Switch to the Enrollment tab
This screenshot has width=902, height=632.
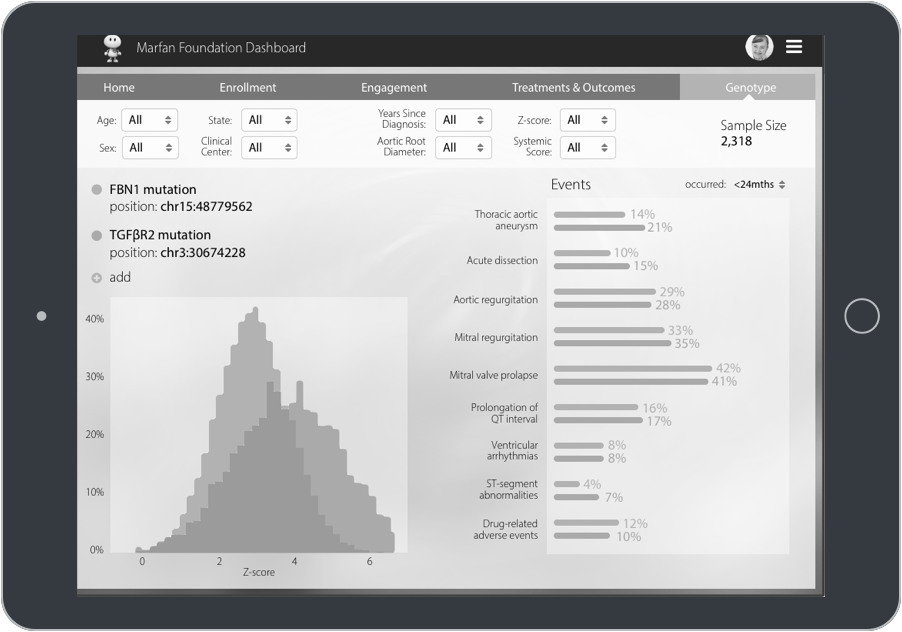pos(248,88)
